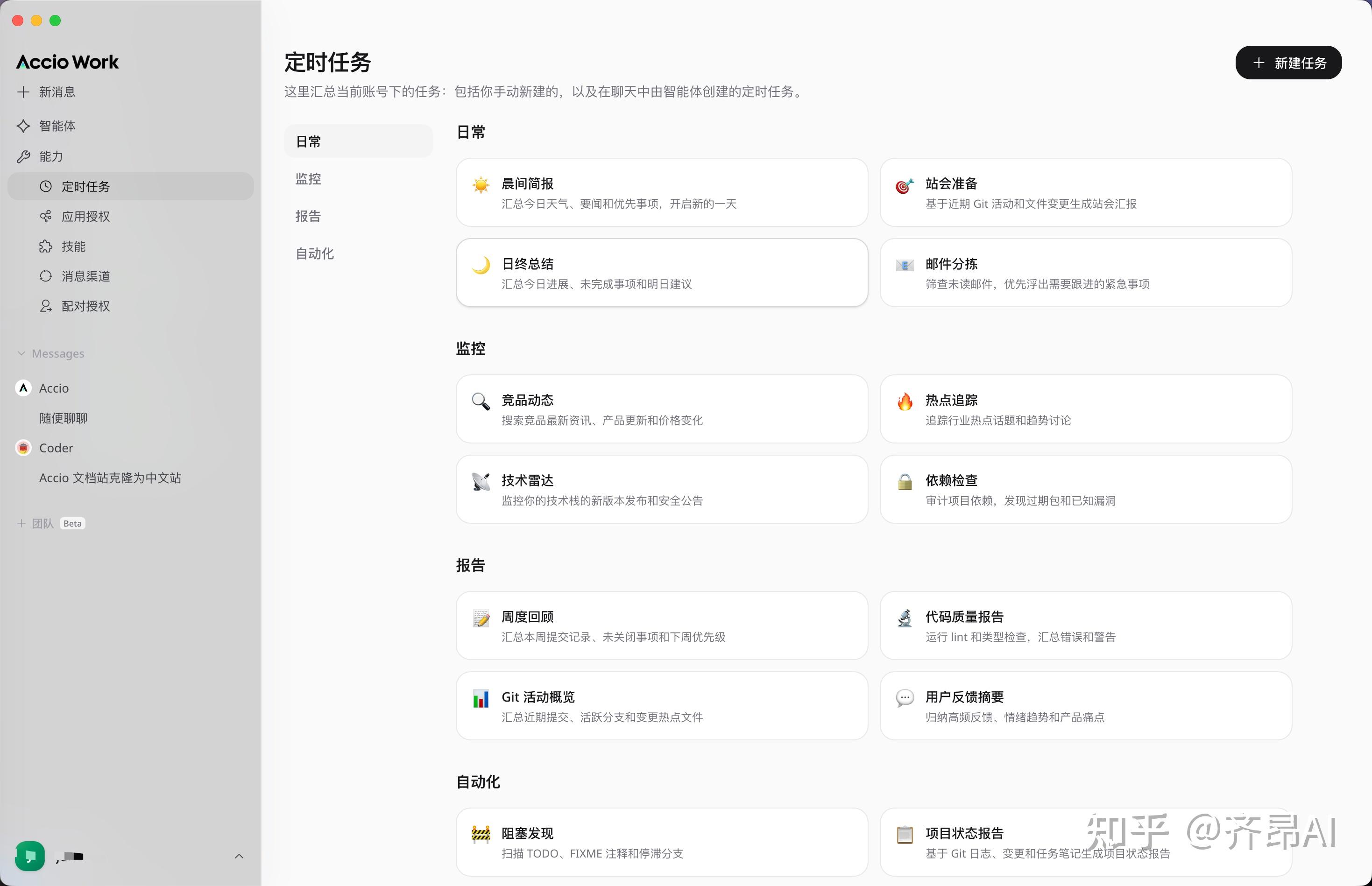Viewport: 1372px width, 886px height.
Task: Select the 日常 category tab
Action: click(x=358, y=141)
